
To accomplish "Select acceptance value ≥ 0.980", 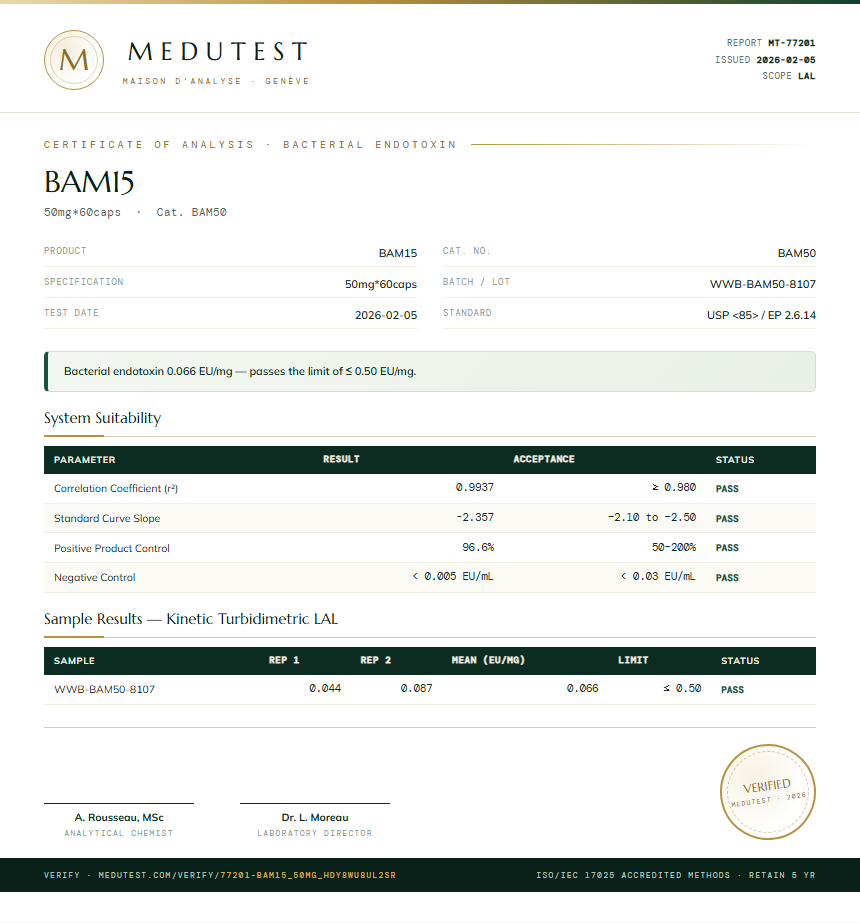I will (674, 487).
